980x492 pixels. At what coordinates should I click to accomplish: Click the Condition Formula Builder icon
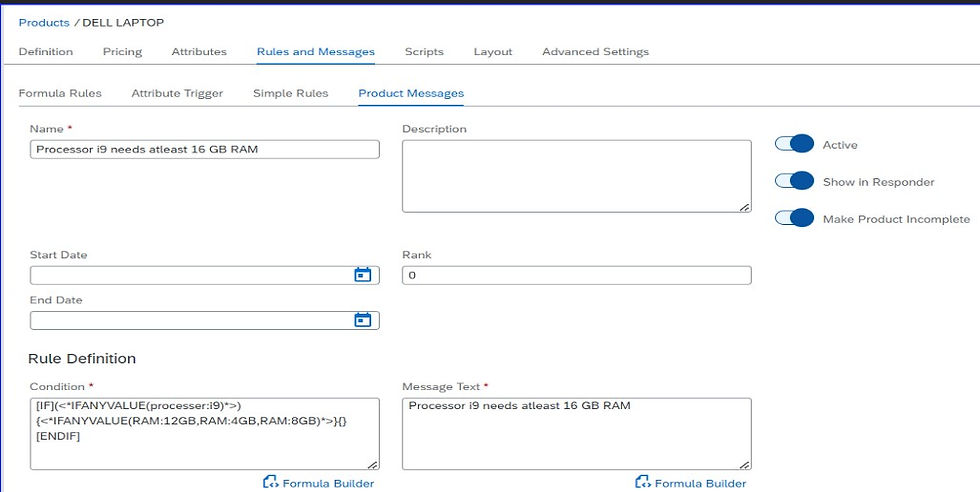pyautogui.click(x=271, y=483)
